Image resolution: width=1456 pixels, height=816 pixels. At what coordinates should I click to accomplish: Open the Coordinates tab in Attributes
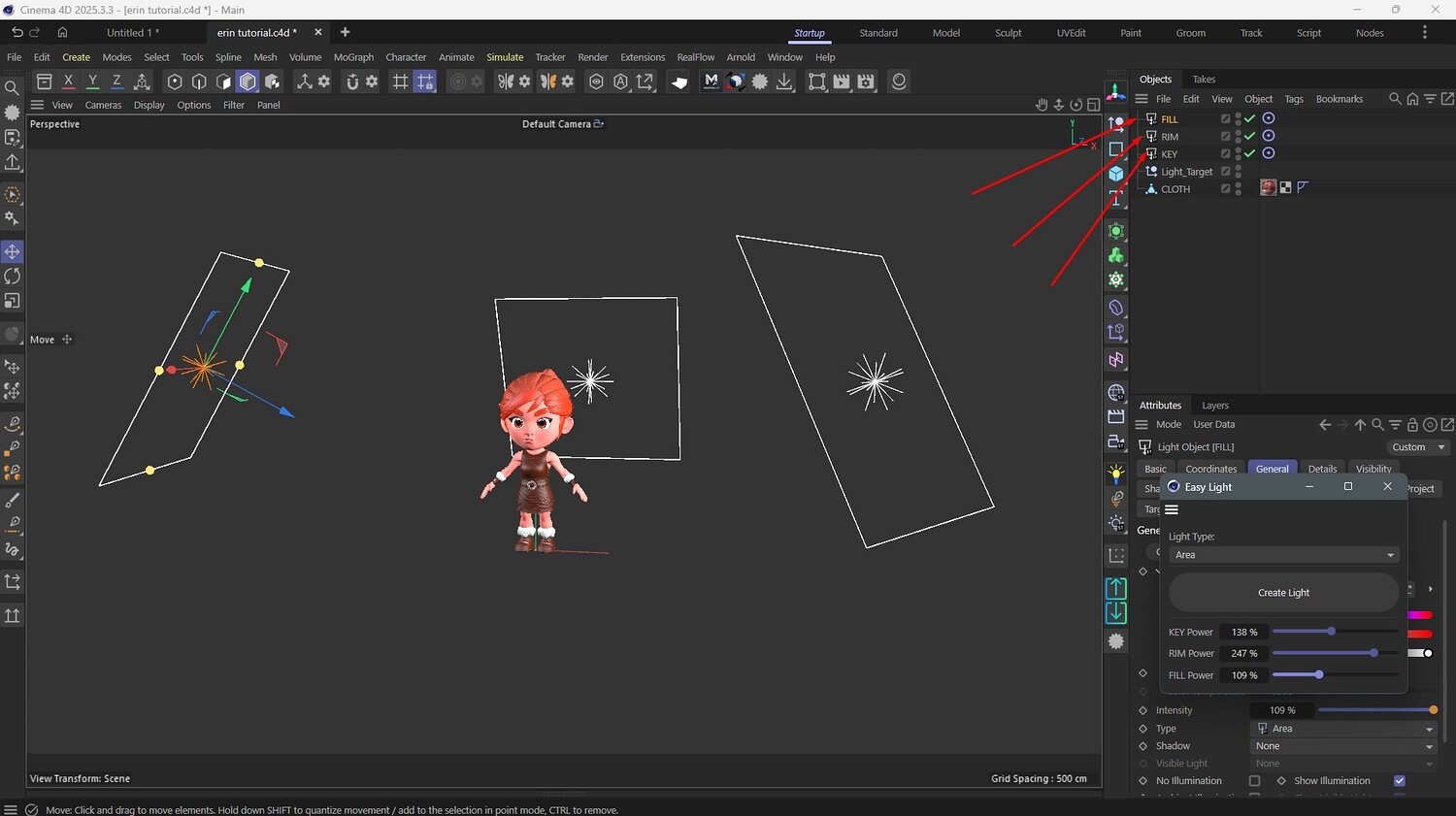point(1211,469)
